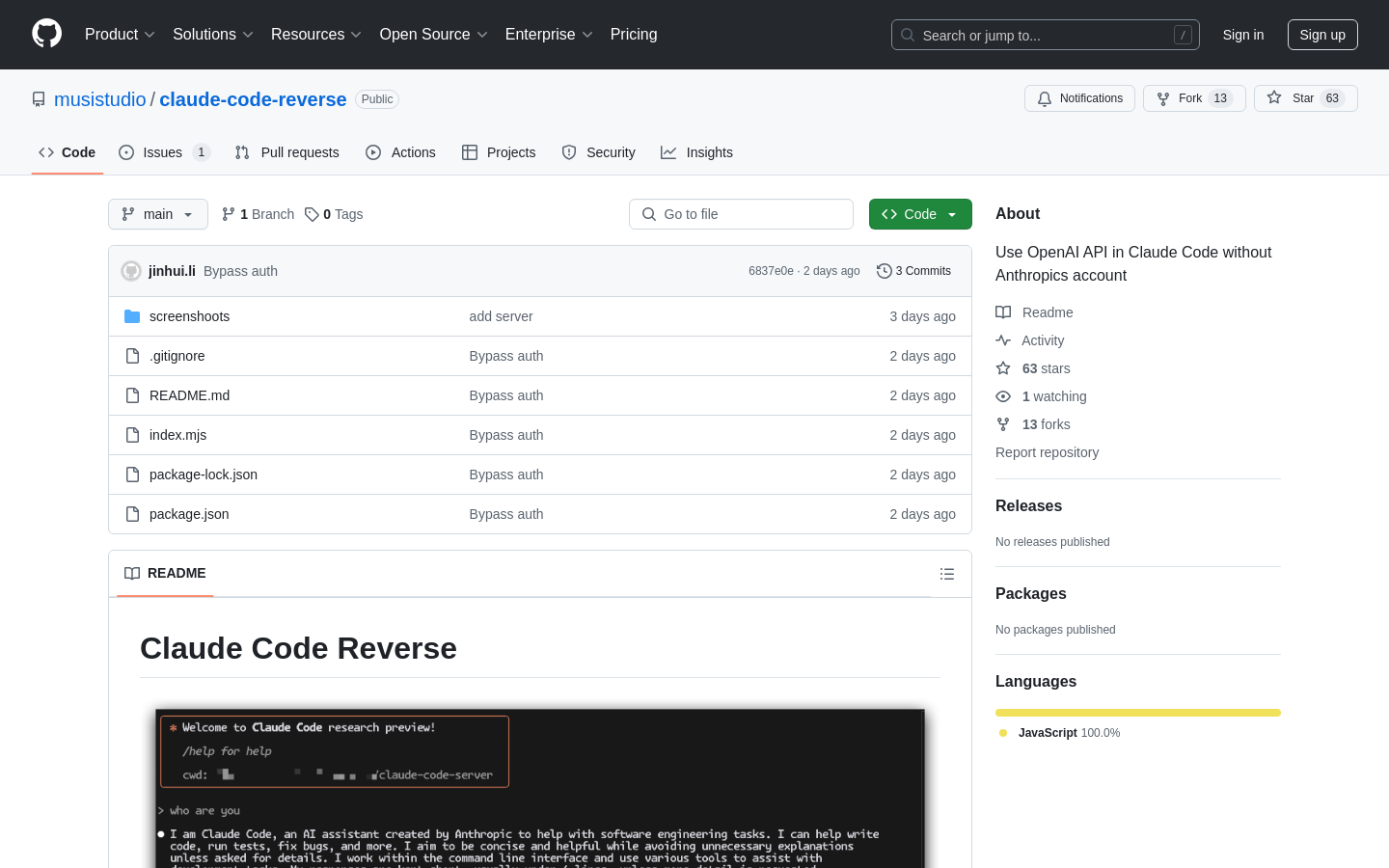Expand the Solutions menu

[x=213, y=35]
